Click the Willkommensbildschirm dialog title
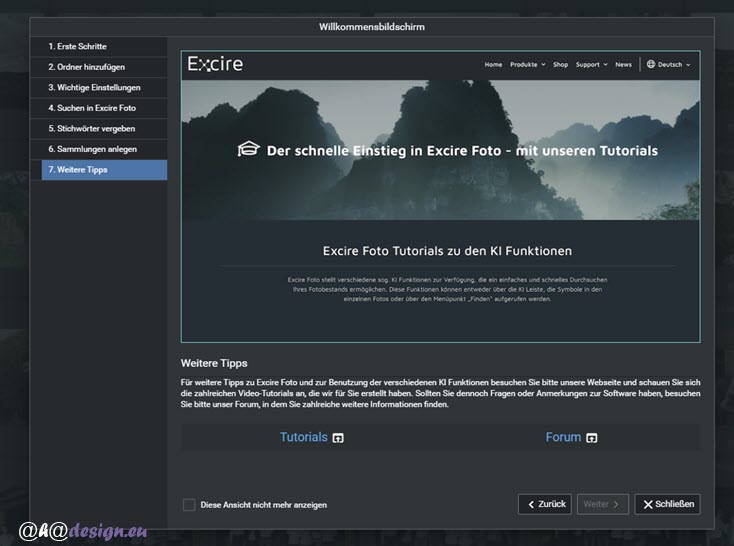 [x=372, y=27]
